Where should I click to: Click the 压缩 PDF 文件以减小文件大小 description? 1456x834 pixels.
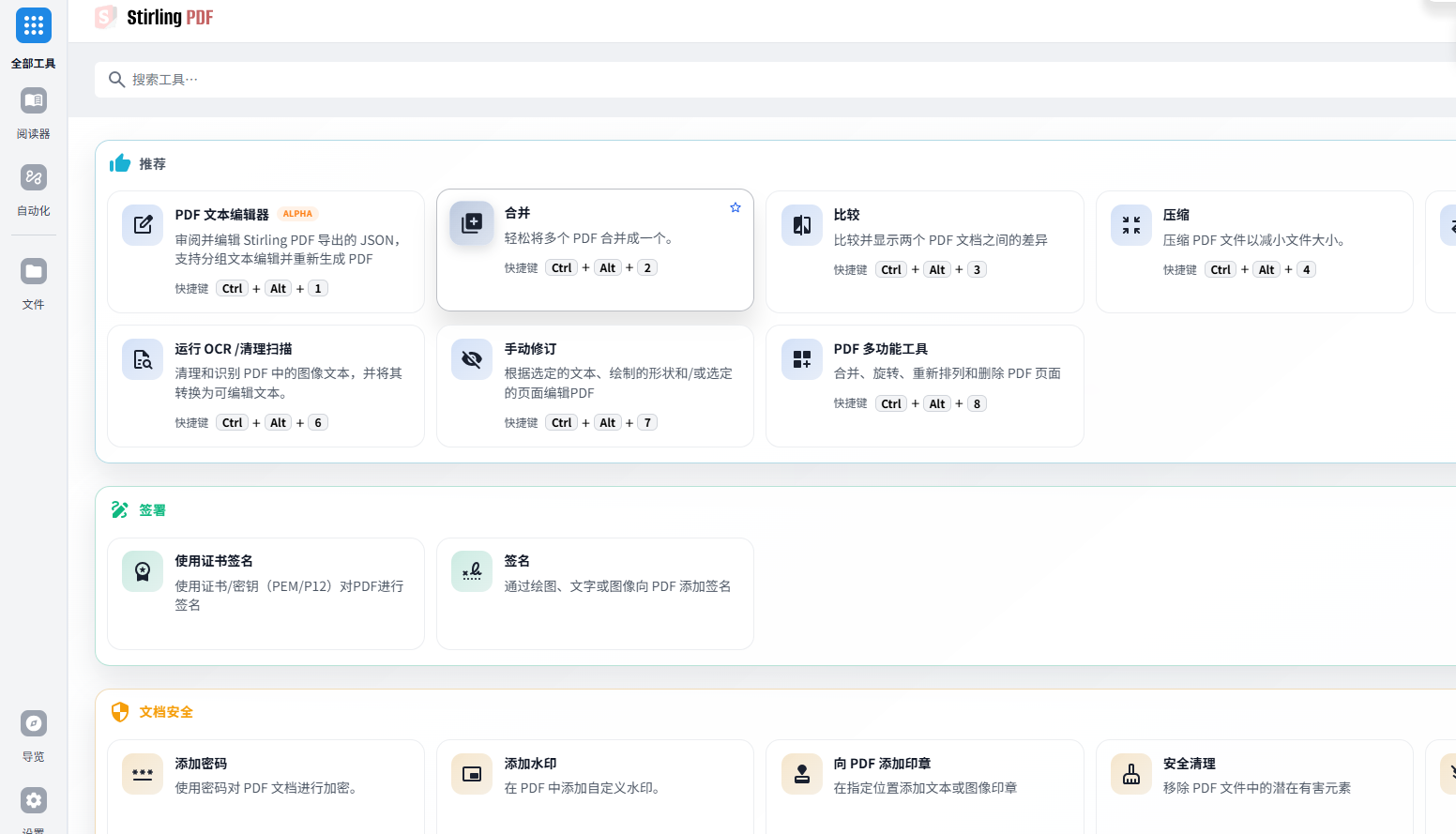pos(1257,240)
